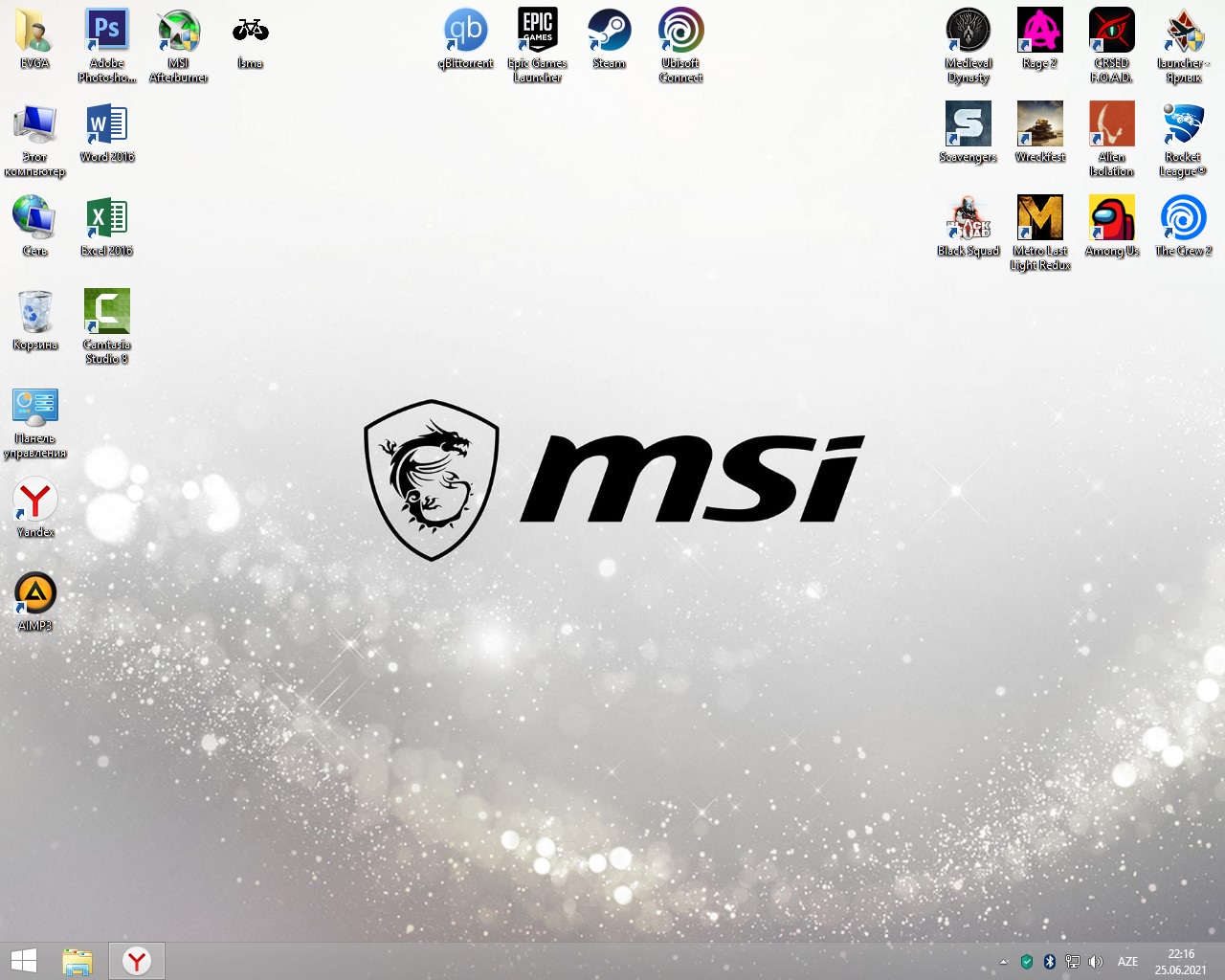Select The Crew 2 shortcut

[x=1184, y=228]
